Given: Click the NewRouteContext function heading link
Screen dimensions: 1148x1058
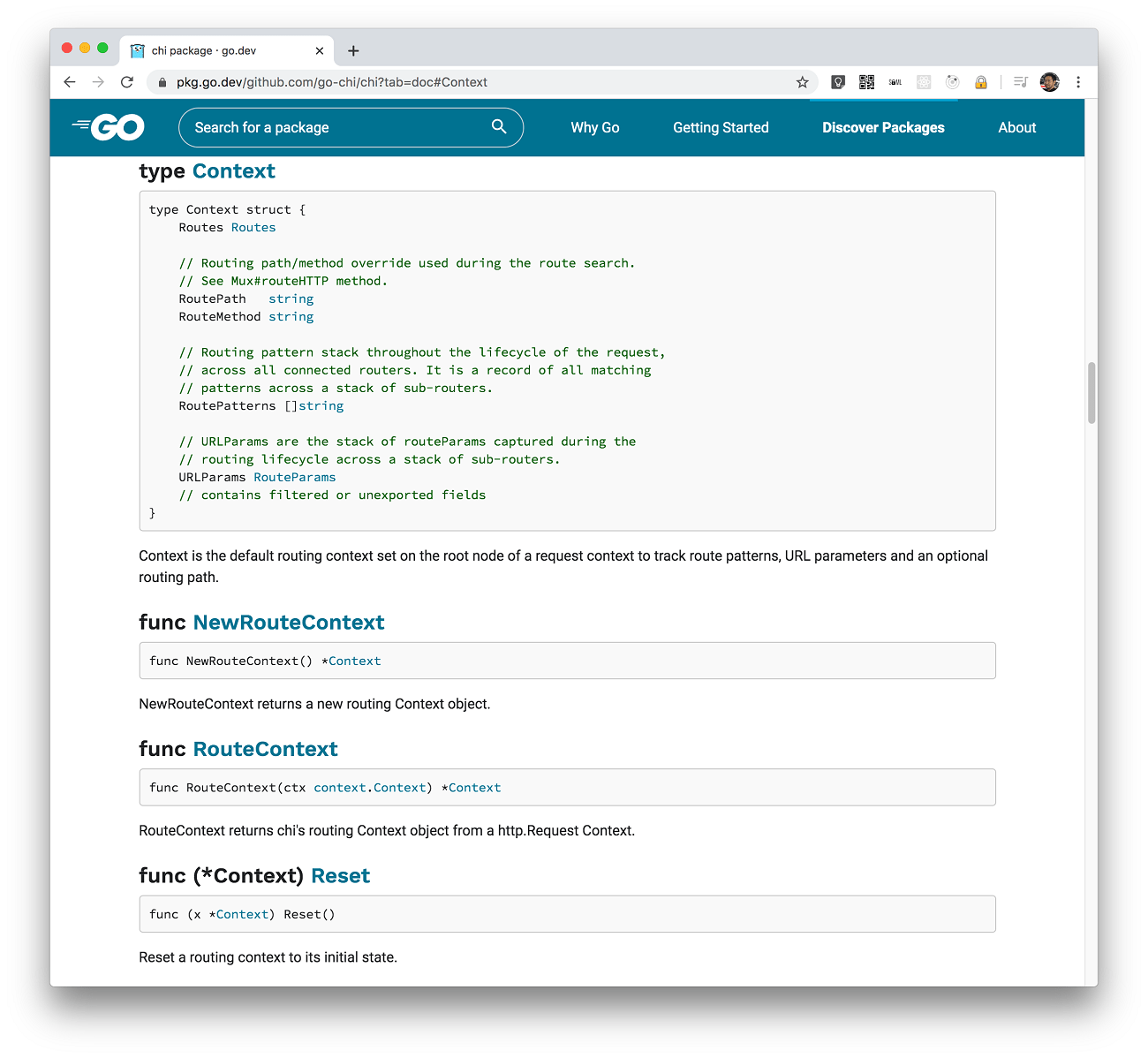Looking at the screenshot, I should point(289,623).
